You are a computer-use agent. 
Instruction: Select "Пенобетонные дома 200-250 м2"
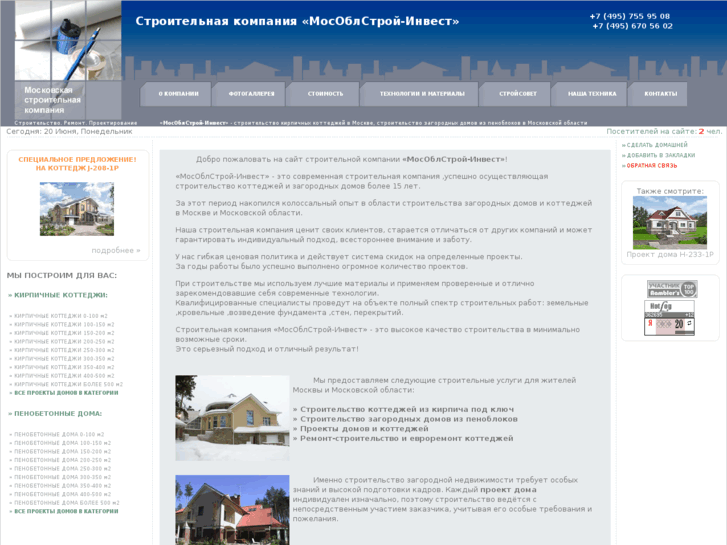(63, 460)
